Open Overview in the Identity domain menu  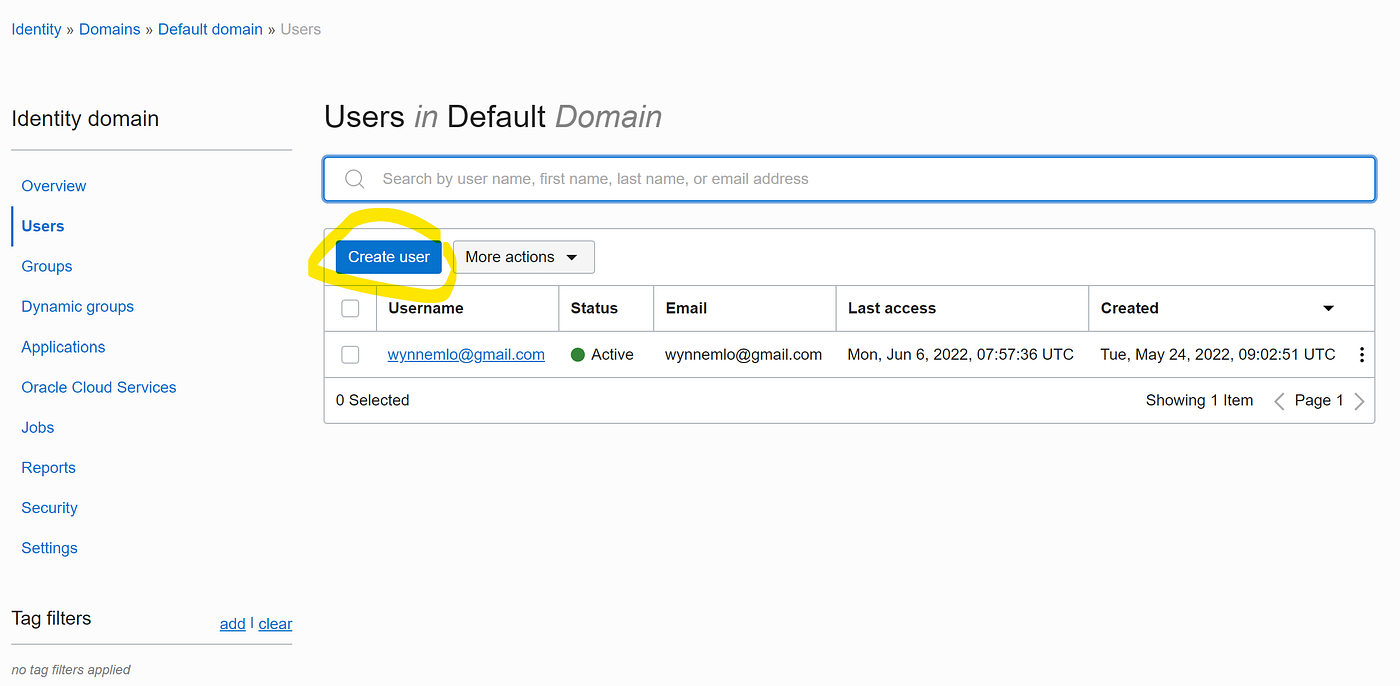pyautogui.click(x=54, y=186)
